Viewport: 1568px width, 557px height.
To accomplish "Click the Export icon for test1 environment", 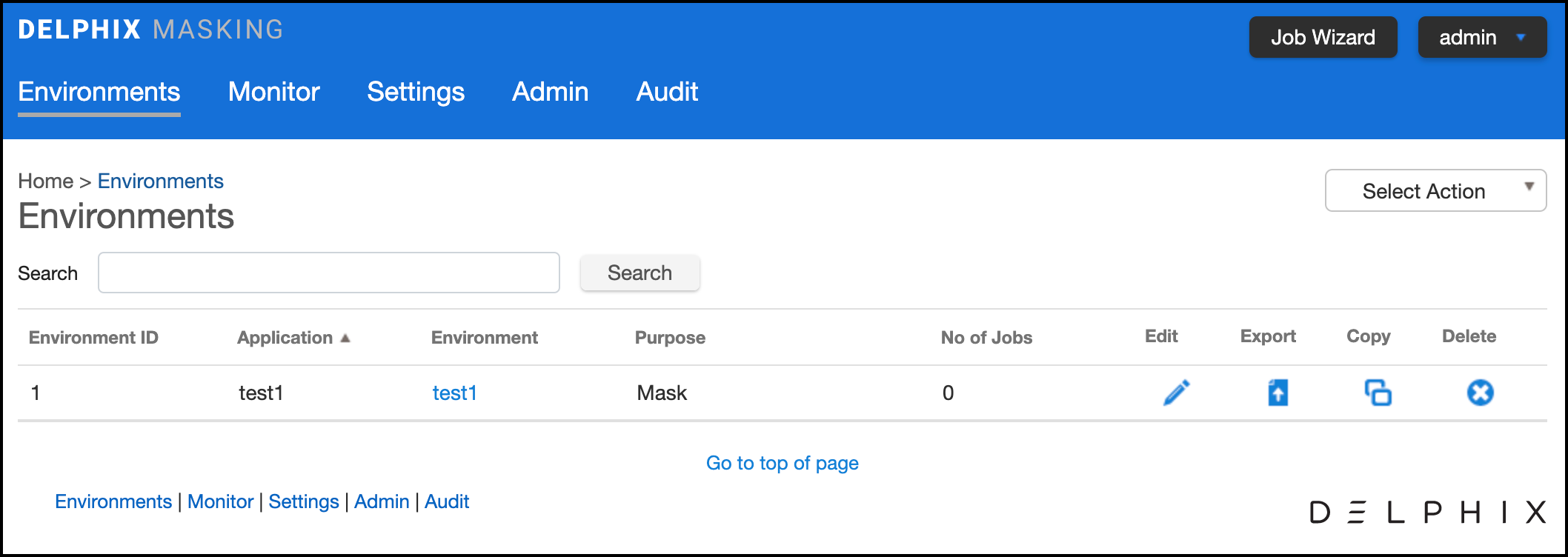I will pos(1278,393).
